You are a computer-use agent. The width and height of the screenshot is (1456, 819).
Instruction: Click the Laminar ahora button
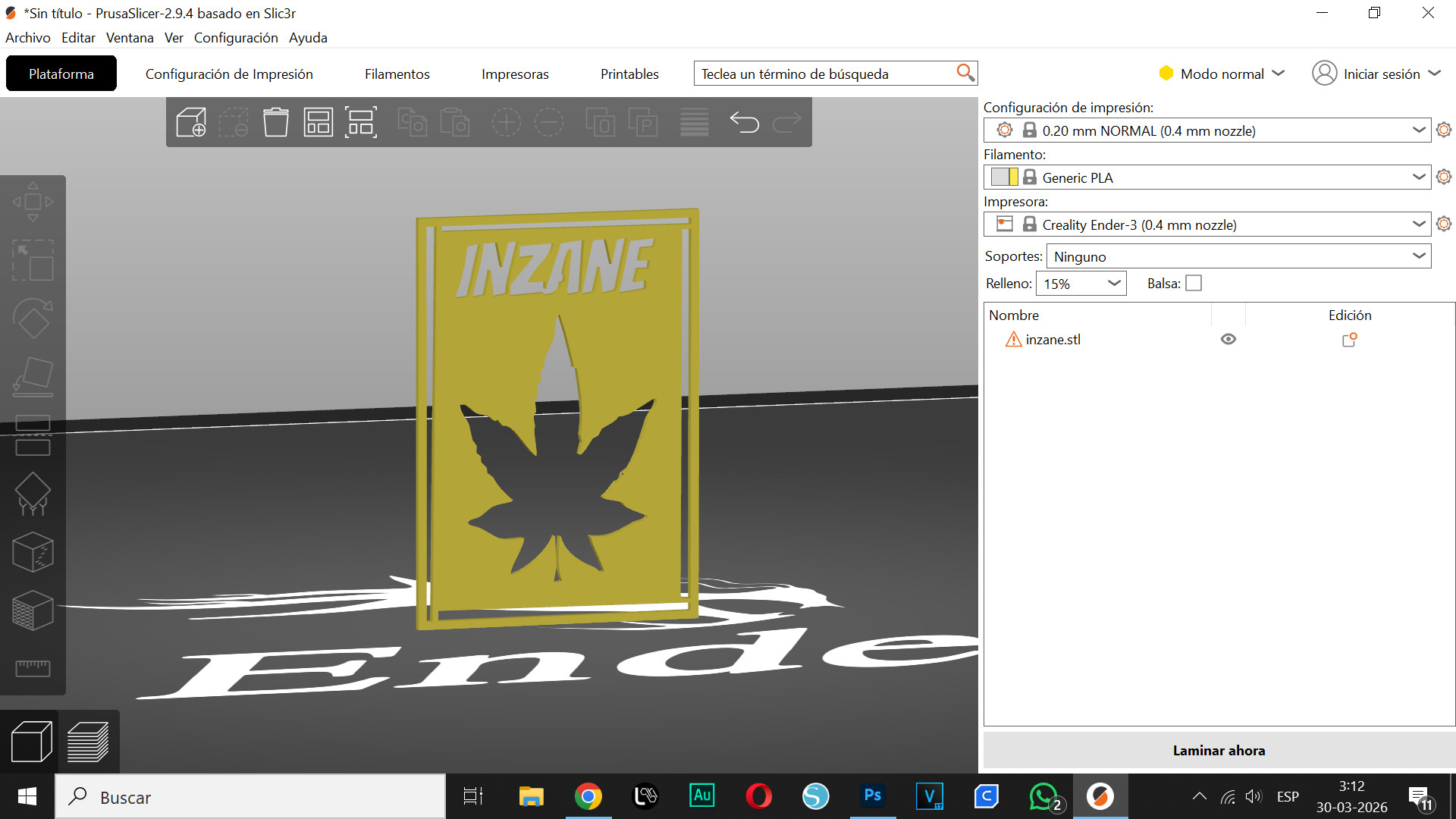tap(1218, 750)
